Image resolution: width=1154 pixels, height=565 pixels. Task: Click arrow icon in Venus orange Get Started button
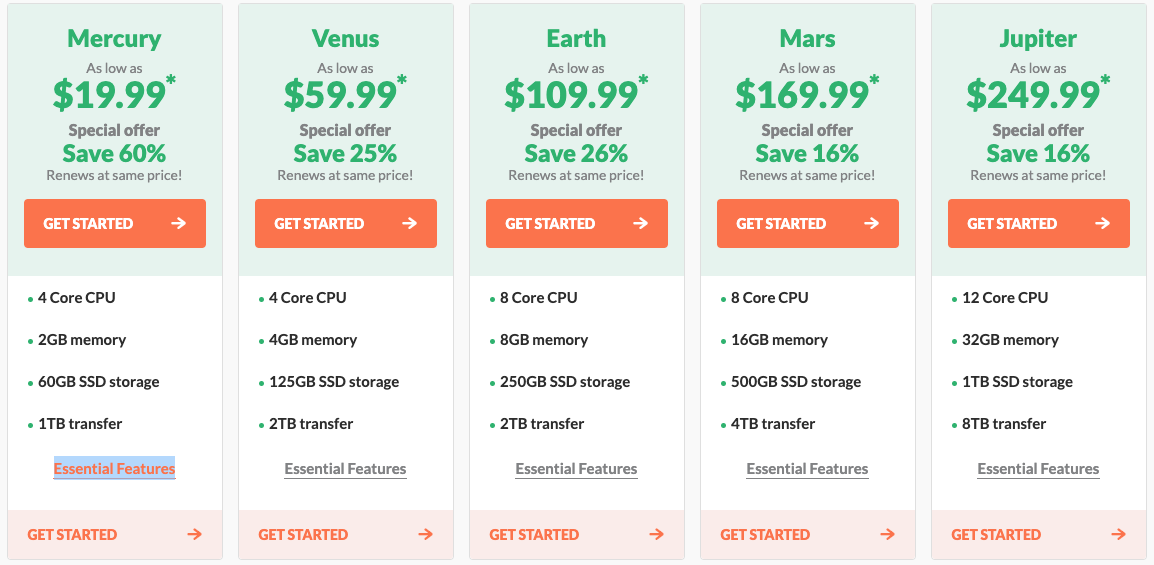click(410, 224)
